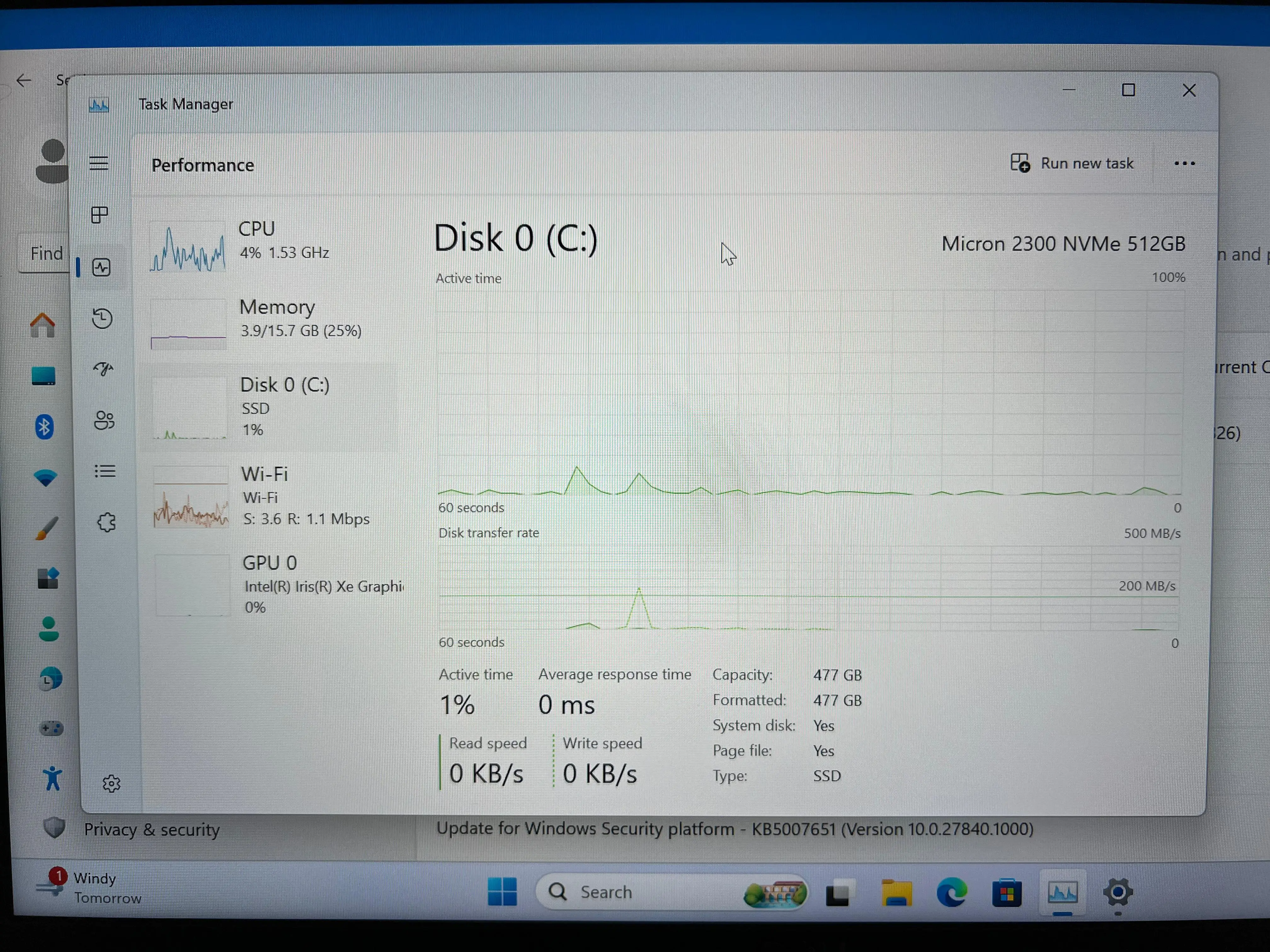Click the Disk transfer rate graph
The image size is (1270, 952).
coord(808,588)
